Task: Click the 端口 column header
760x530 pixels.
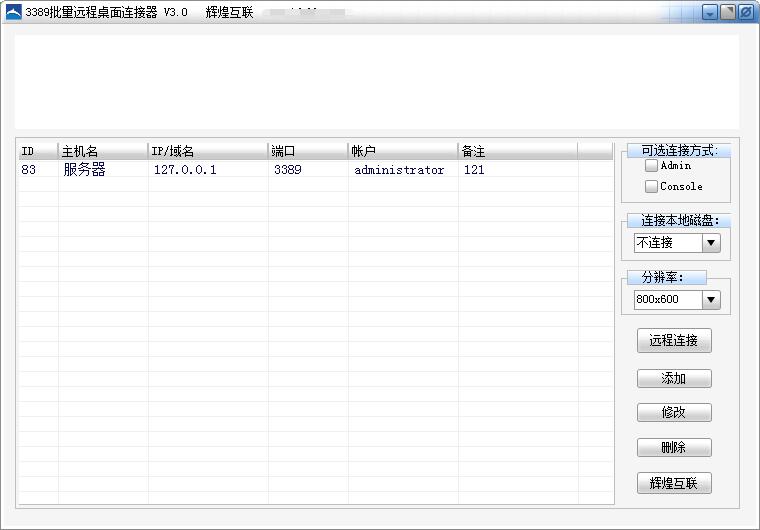Action: (x=308, y=151)
